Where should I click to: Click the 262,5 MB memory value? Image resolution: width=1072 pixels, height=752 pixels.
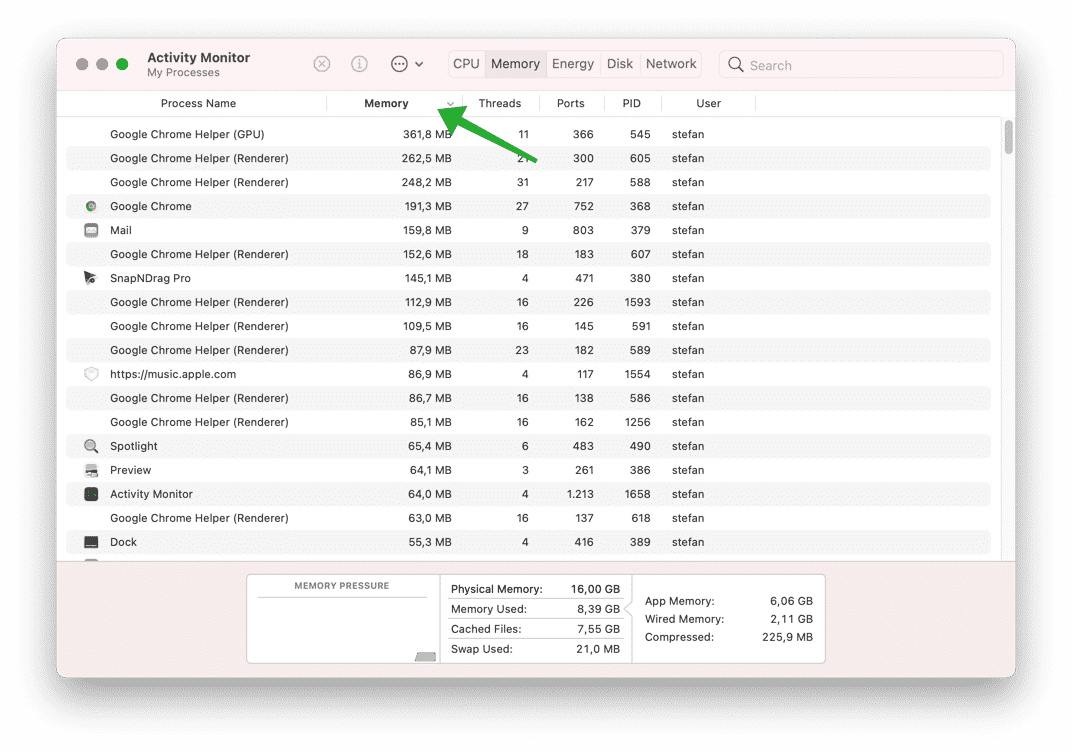tap(427, 159)
